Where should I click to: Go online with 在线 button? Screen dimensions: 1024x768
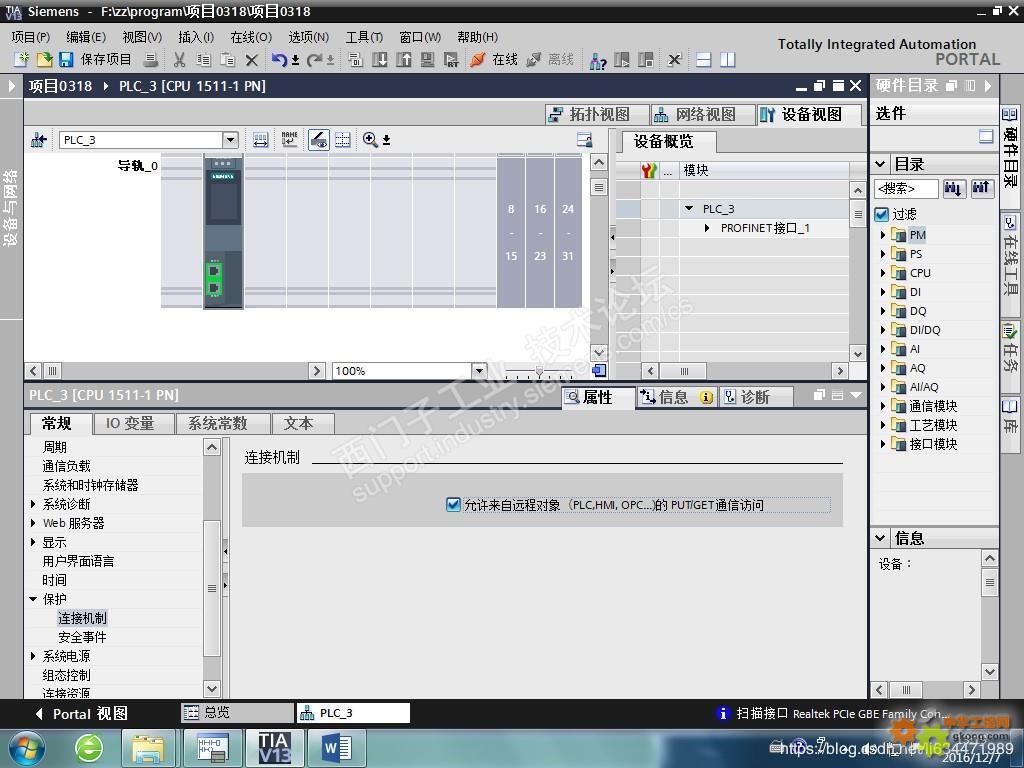pos(494,60)
